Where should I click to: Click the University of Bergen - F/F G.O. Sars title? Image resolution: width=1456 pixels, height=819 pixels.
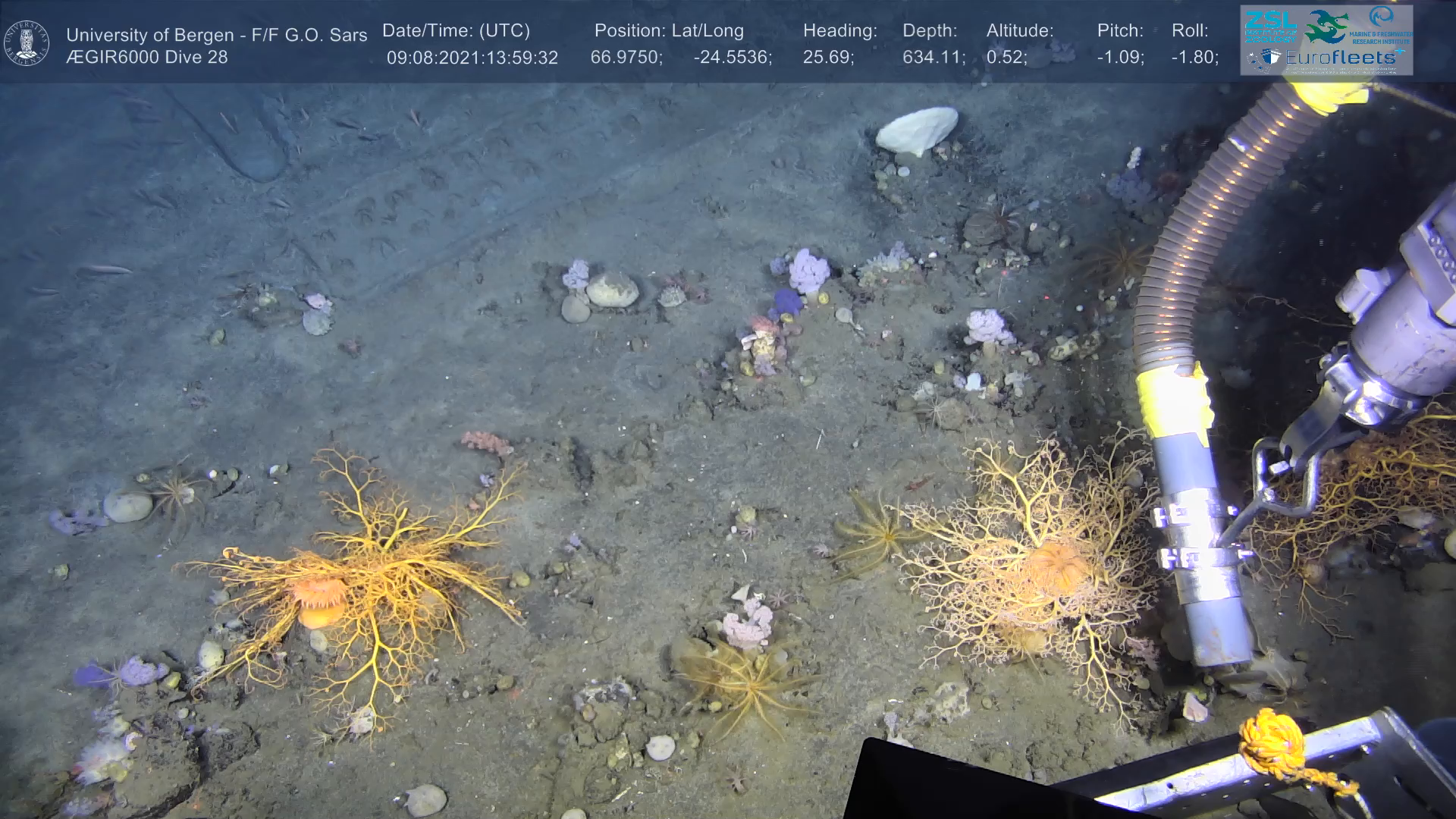point(216,35)
